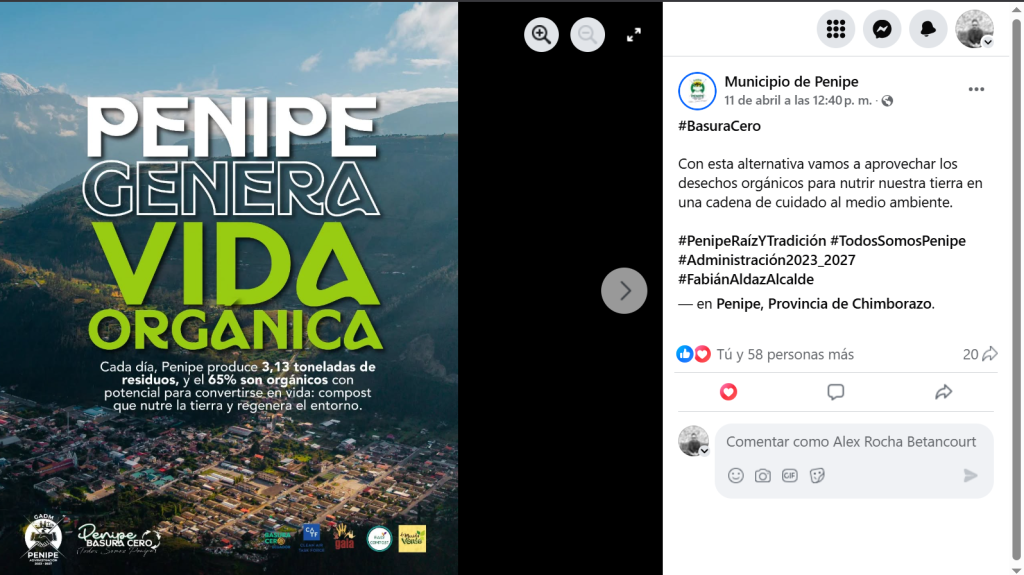Open the comment icon on the post
Screen dimensions: 1024x575
tap(835, 392)
